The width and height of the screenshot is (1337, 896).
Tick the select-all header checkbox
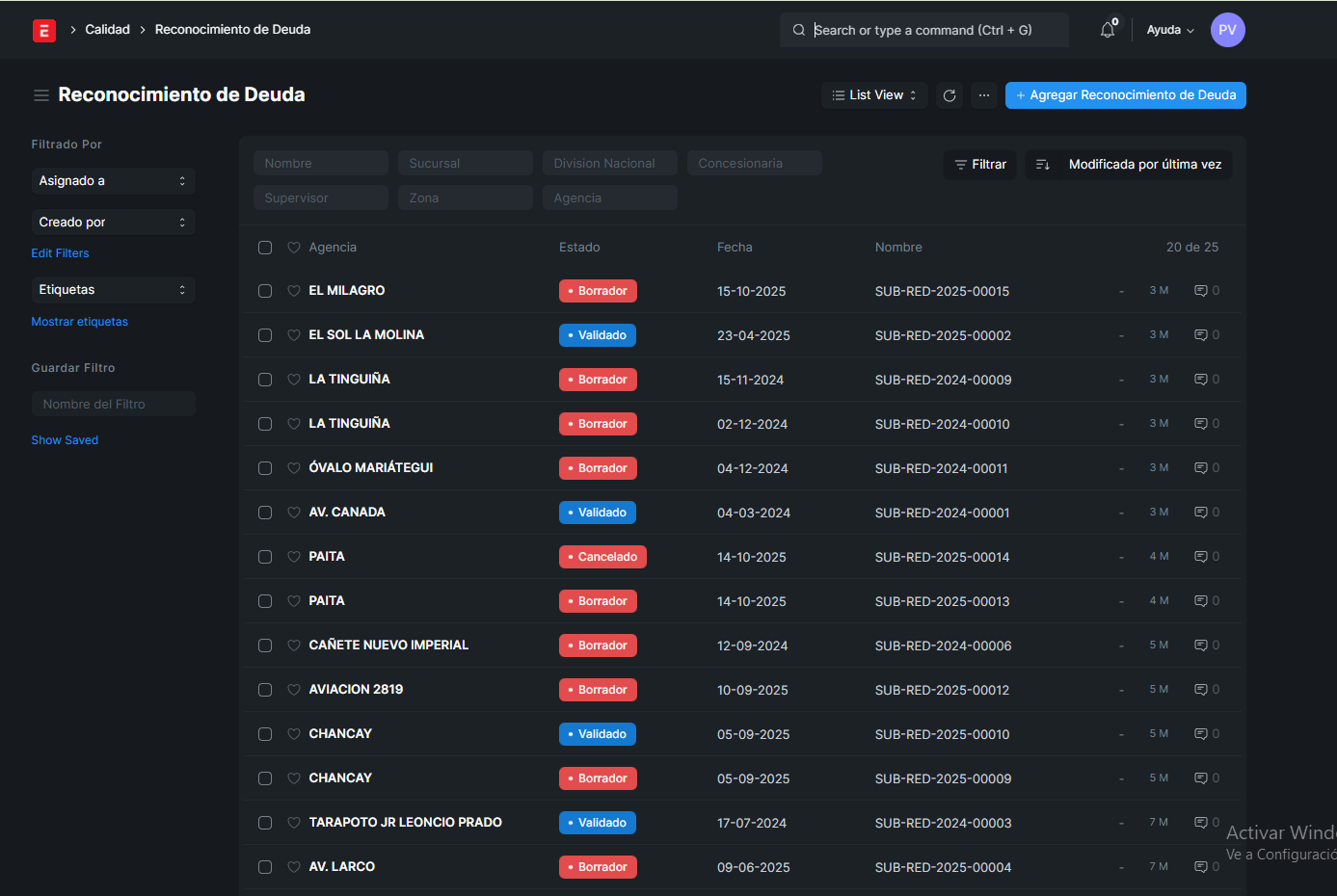(265, 248)
